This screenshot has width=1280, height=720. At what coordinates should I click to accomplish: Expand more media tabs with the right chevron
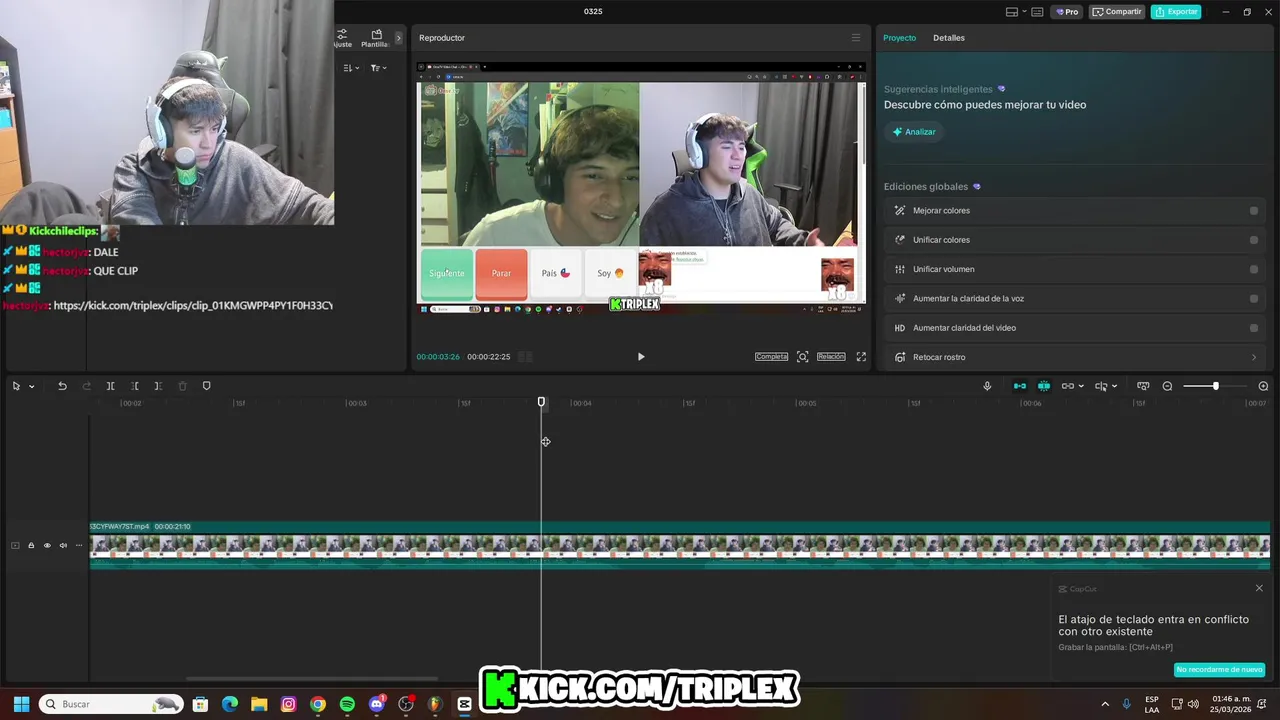[x=398, y=38]
